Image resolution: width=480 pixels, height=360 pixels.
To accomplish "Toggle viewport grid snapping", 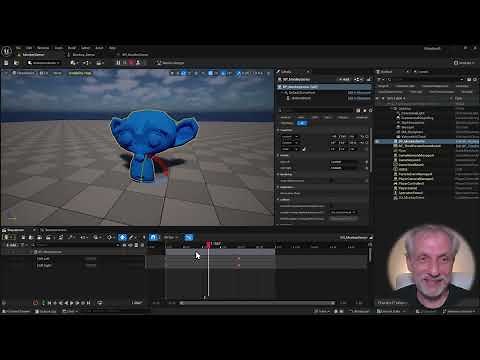I will click(210, 73).
